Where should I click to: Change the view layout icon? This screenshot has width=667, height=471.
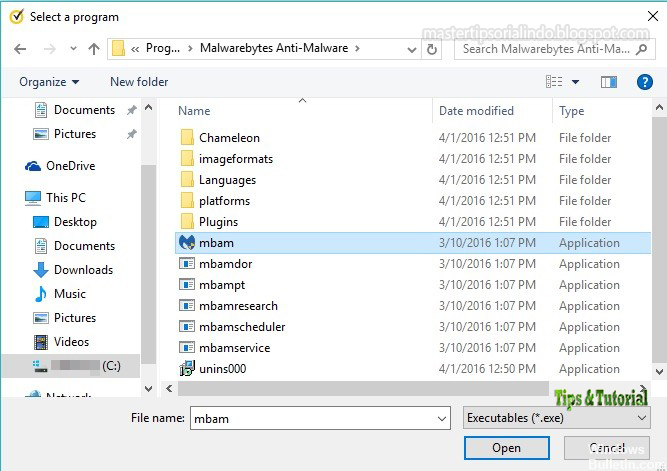coord(554,81)
